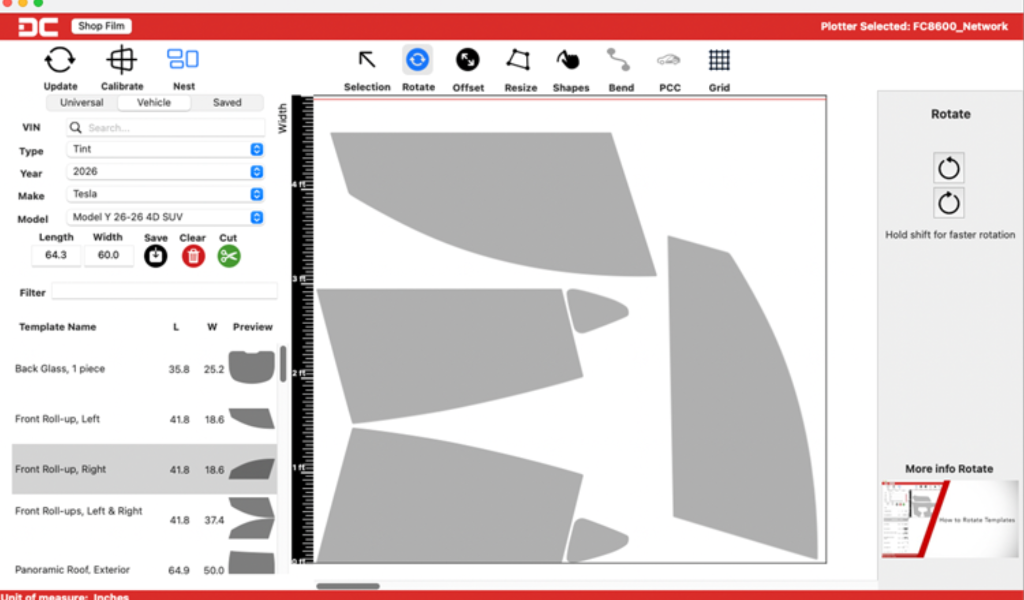1024x600 pixels.
Task: Click the PCC car icon
Action: click(x=669, y=60)
